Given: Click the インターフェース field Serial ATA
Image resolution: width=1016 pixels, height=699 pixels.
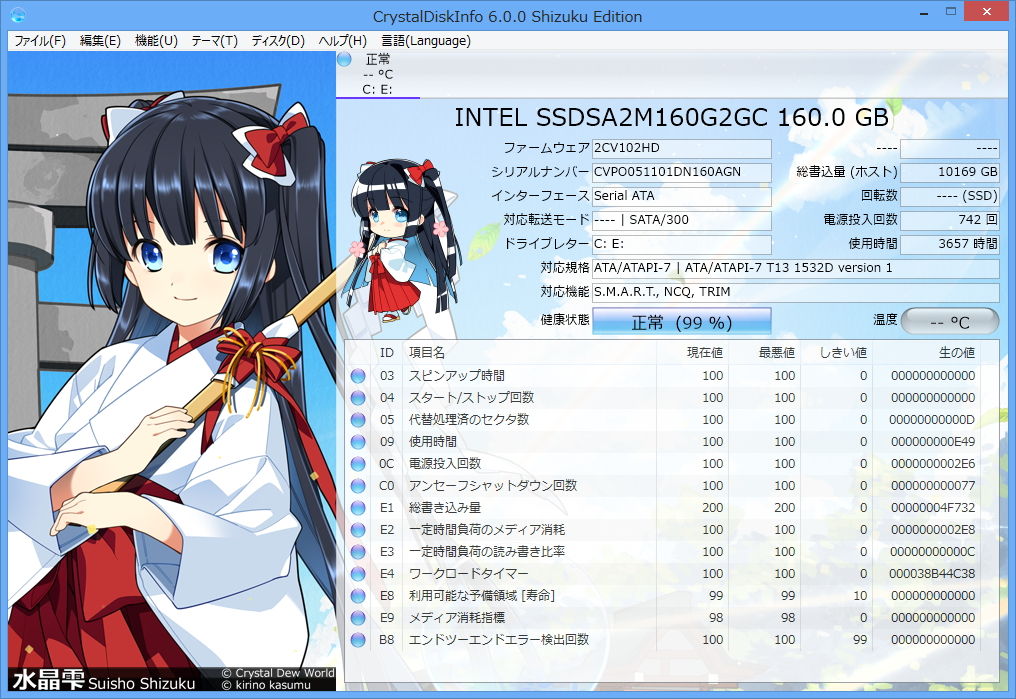Looking at the screenshot, I should pyautogui.click(x=682, y=196).
